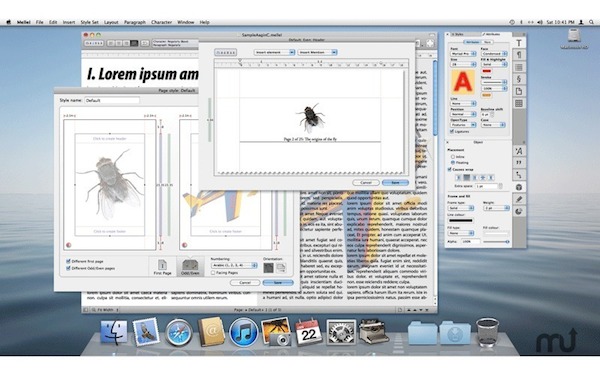Cancel the Page style dialog
The image size is (600, 375).
point(245,282)
